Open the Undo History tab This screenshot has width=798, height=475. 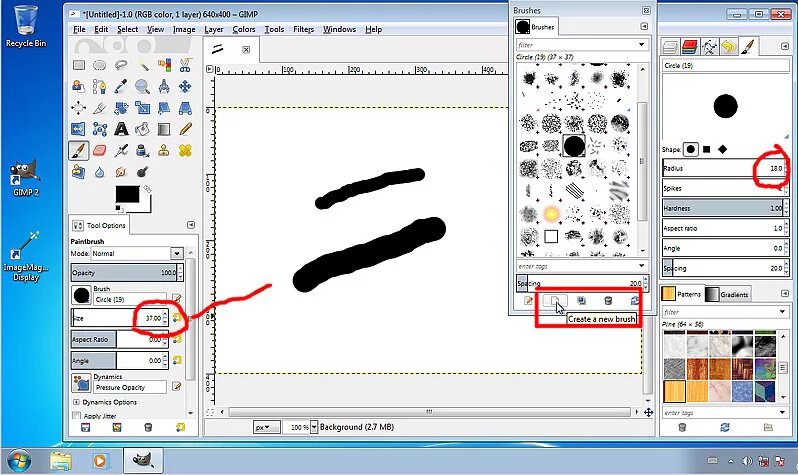click(x=729, y=47)
